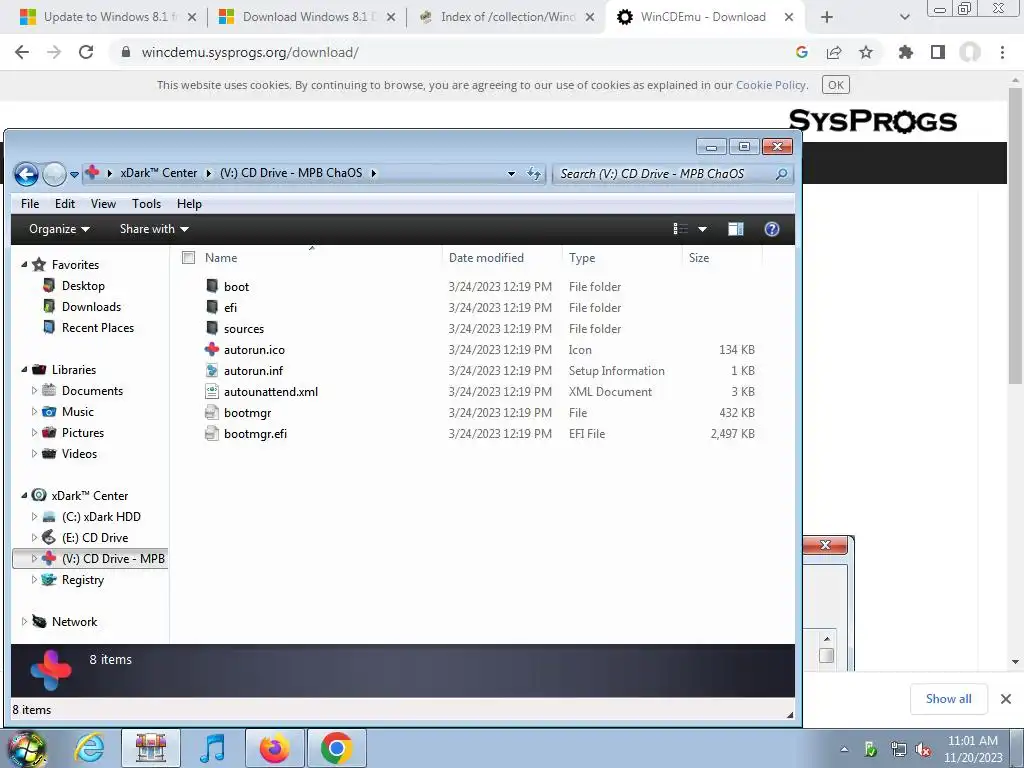
Task: Open the Share with dropdown
Action: point(154,229)
